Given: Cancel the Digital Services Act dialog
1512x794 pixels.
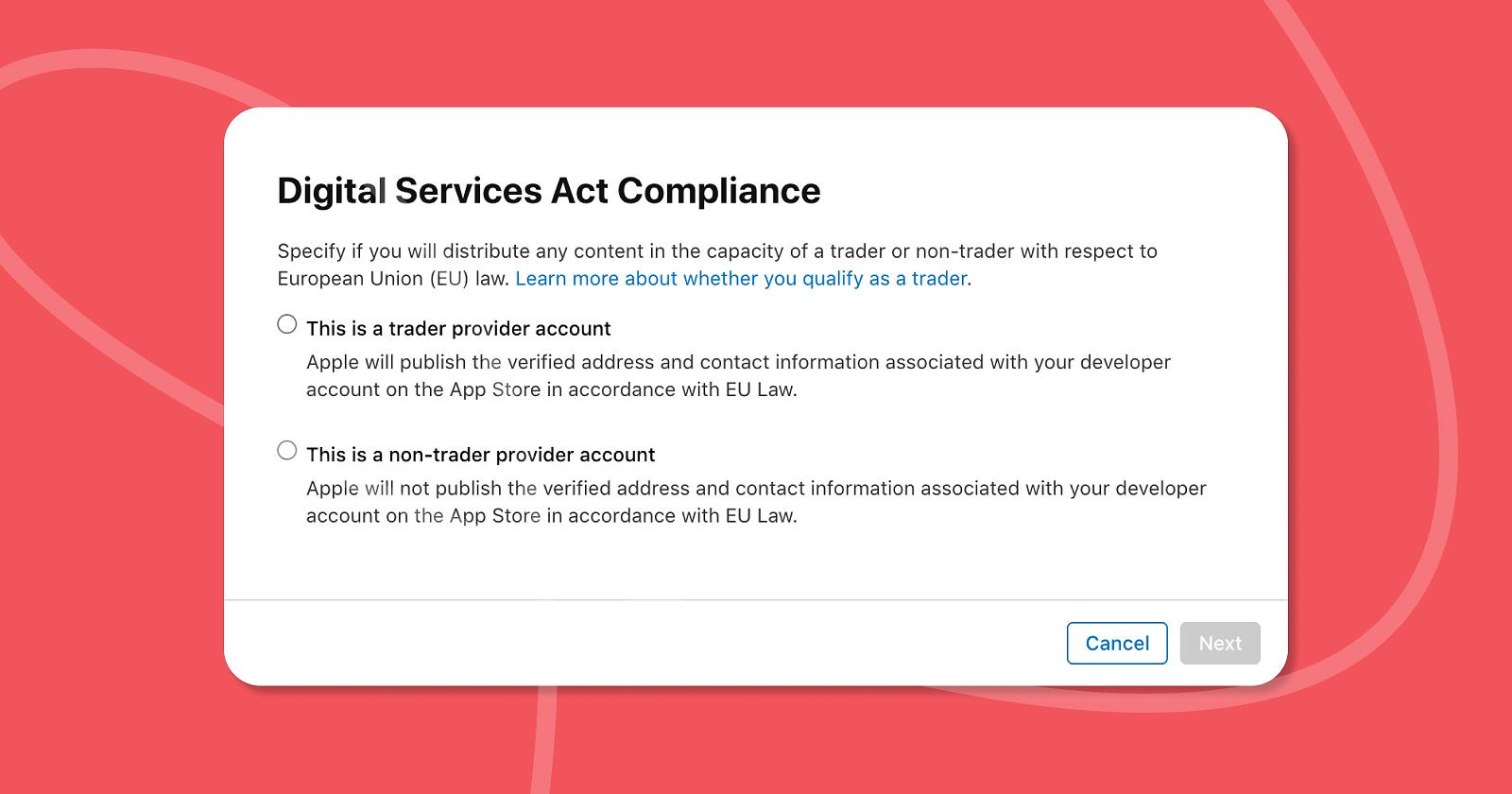Looking at the screenshot, I should tap(1117, 643).
